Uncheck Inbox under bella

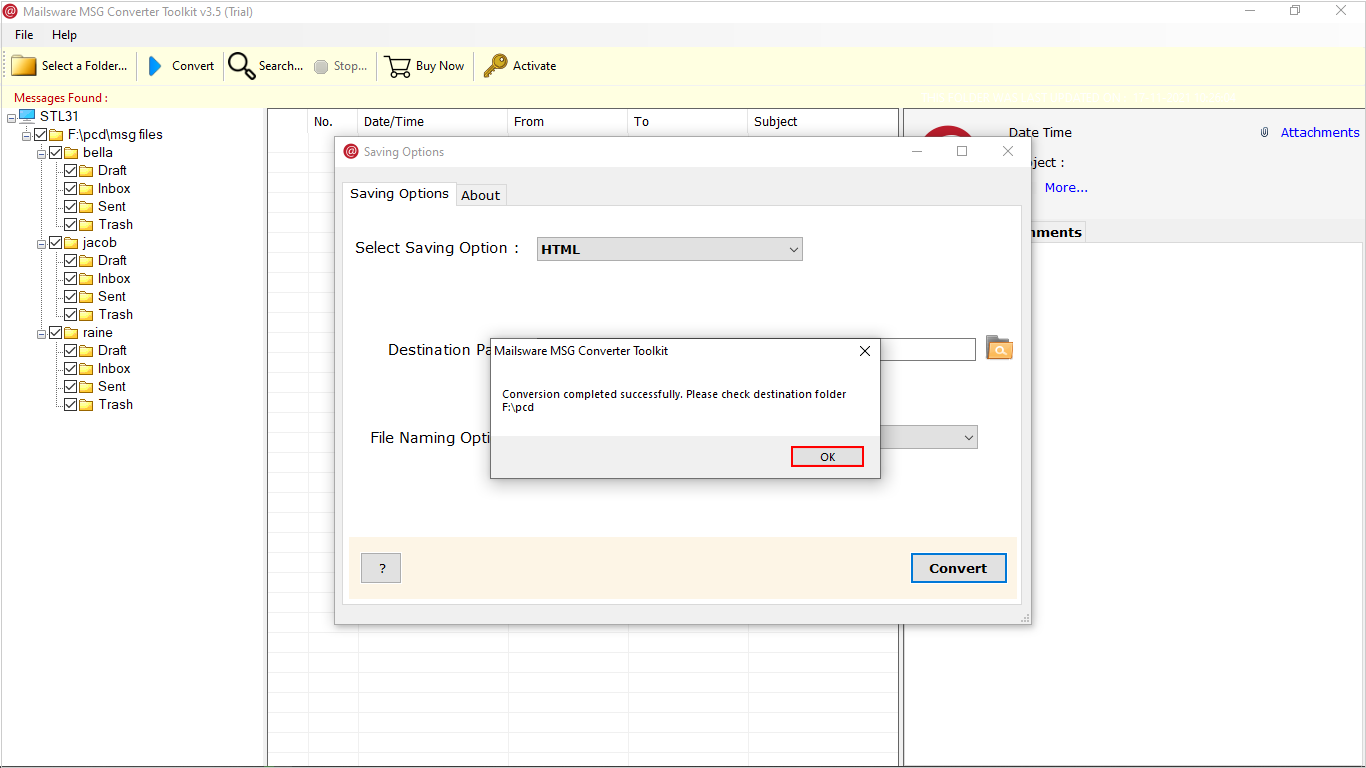pyautogui.click(x=71, y=189)
